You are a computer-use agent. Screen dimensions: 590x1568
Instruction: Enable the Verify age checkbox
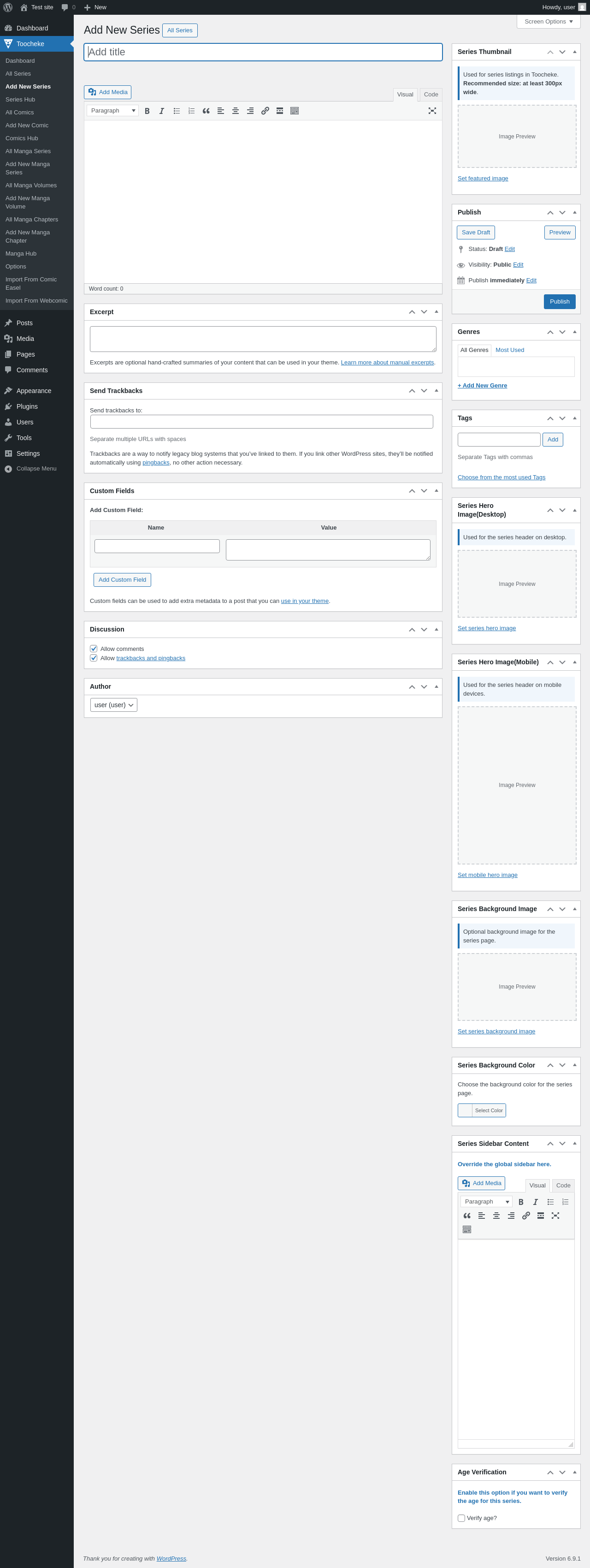click(461, 1518)
